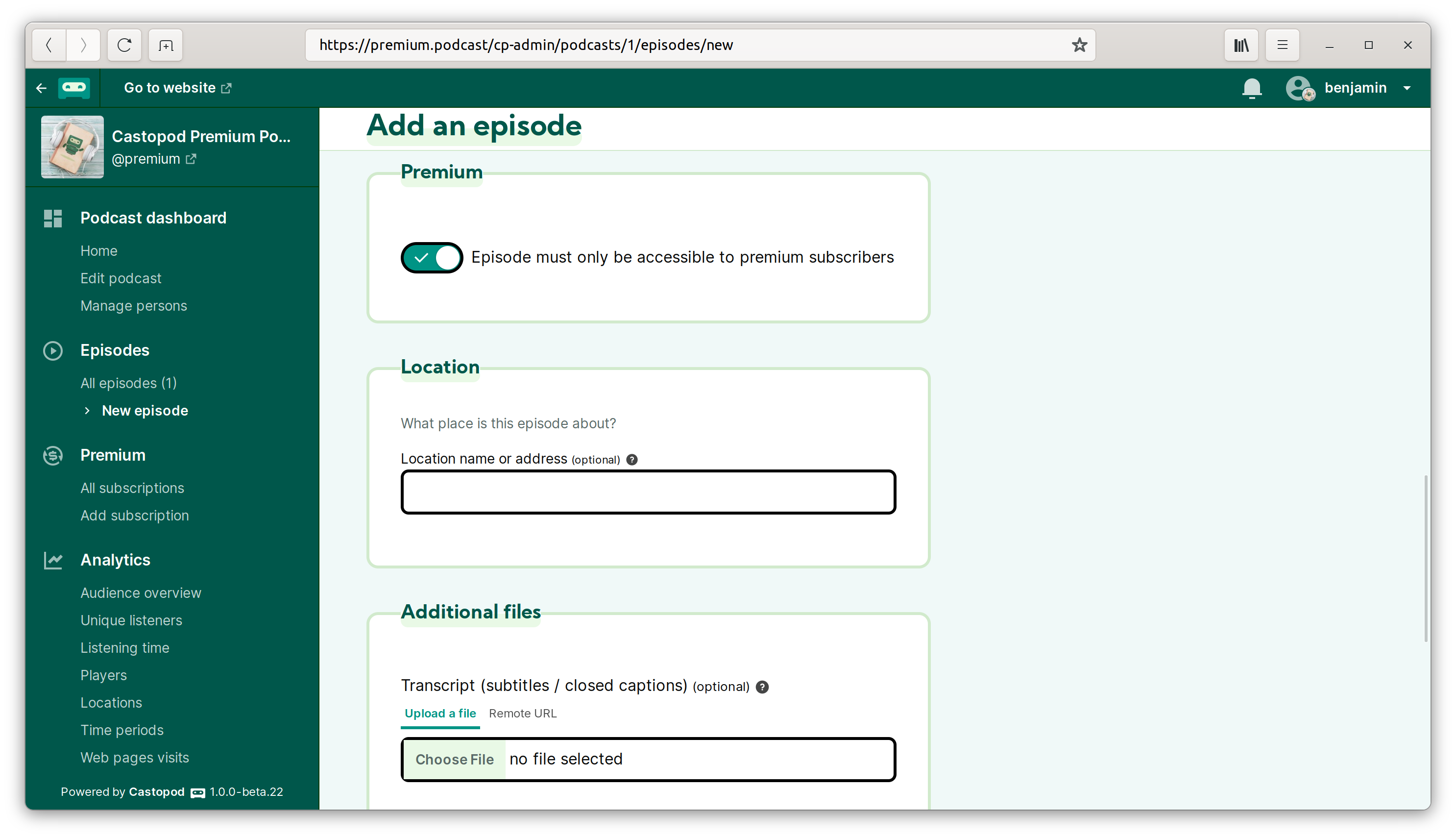The height and width of the screenshot is (838, 1456).
Task: Expand the New episode tree item
Action: 88,410
